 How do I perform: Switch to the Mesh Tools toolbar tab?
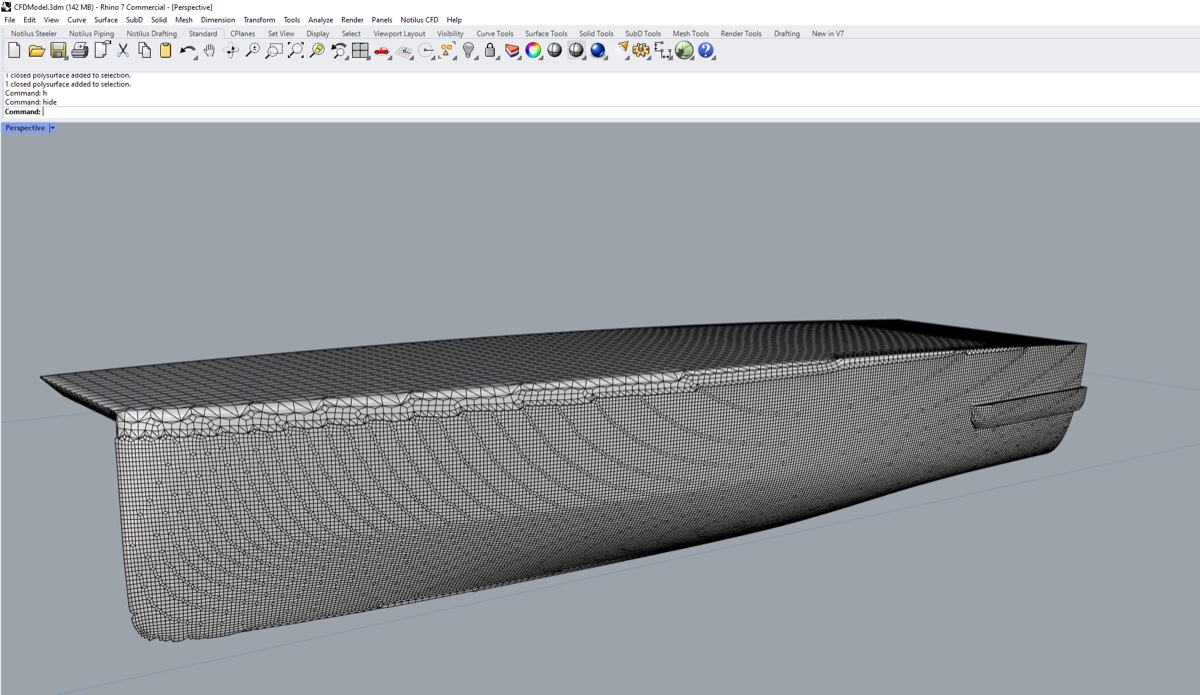pos(691,33)
